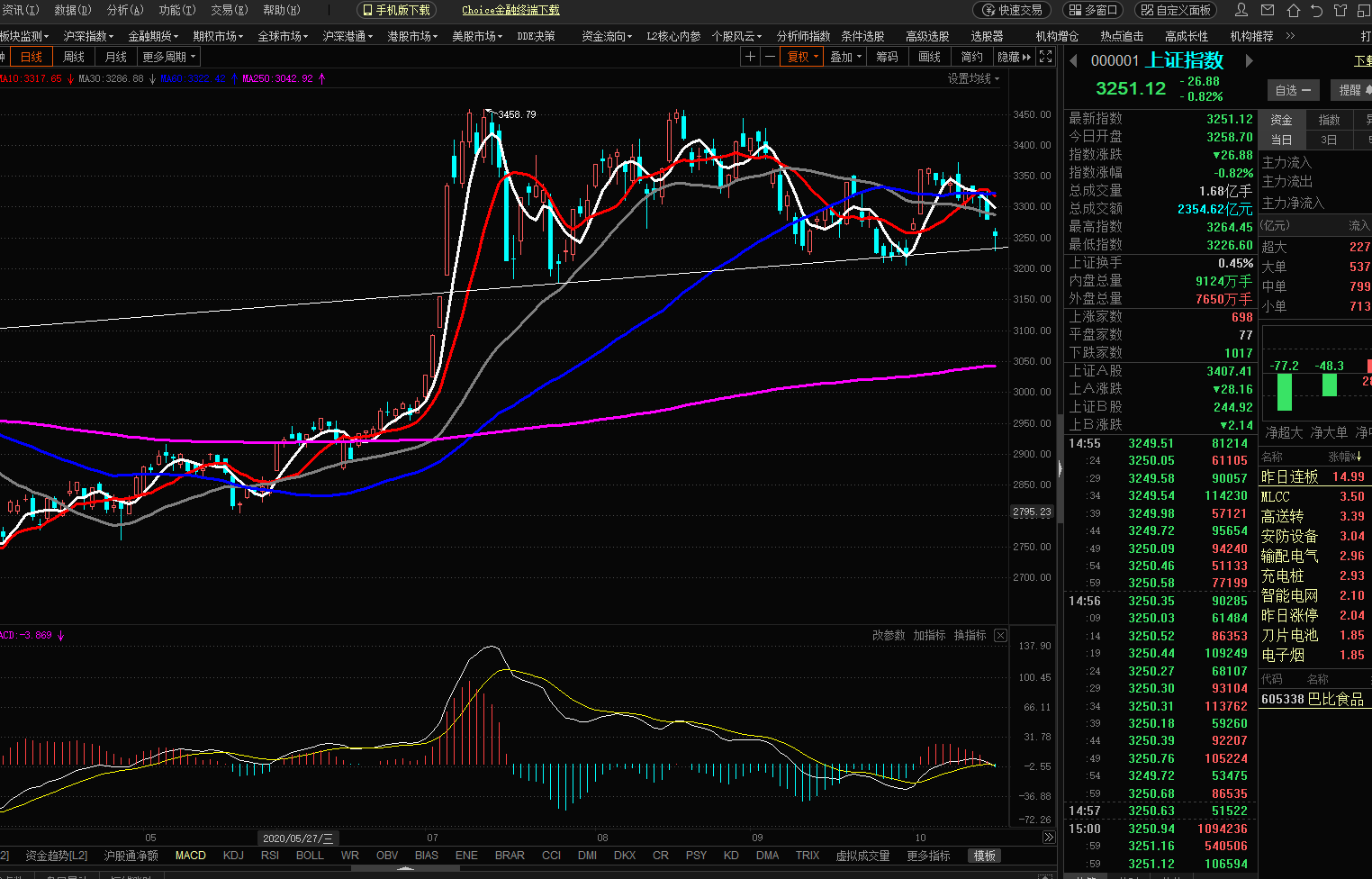Open the 帮助 menu
Viewport: 1372px width, 879px height.
point(281,10)
